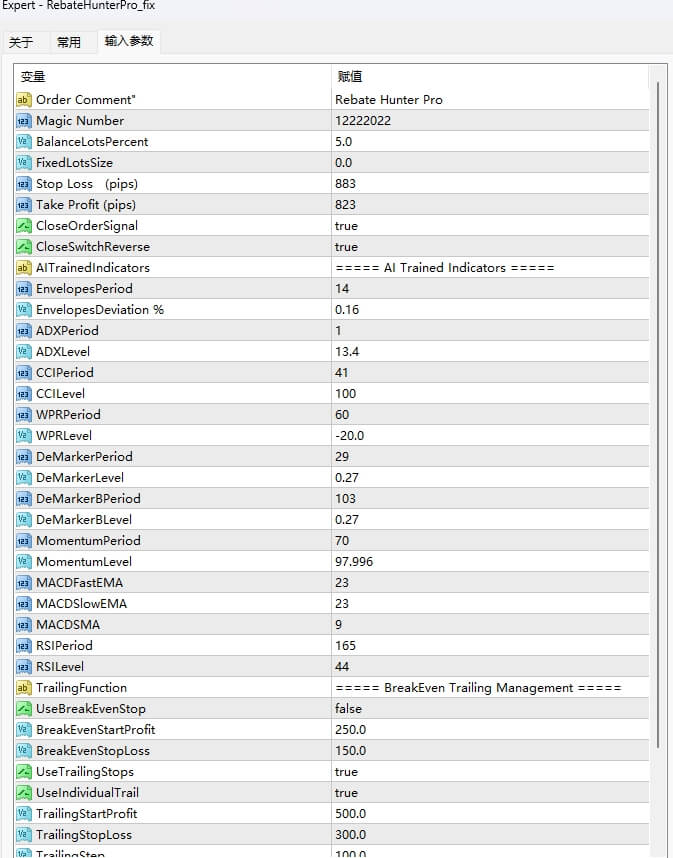Screen dimensions: 673x858
Task: Click the ADXPeriod integer icon
Action: pos(24,331)
